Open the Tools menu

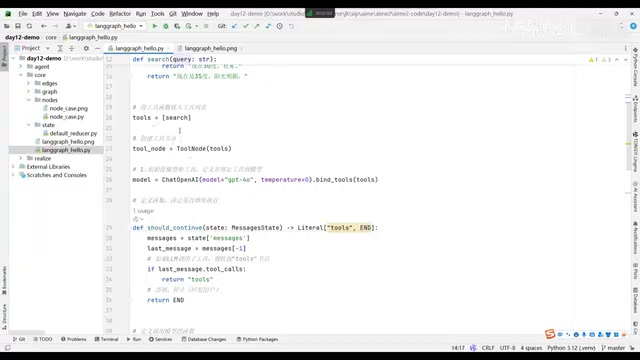(x=158, y=14)
